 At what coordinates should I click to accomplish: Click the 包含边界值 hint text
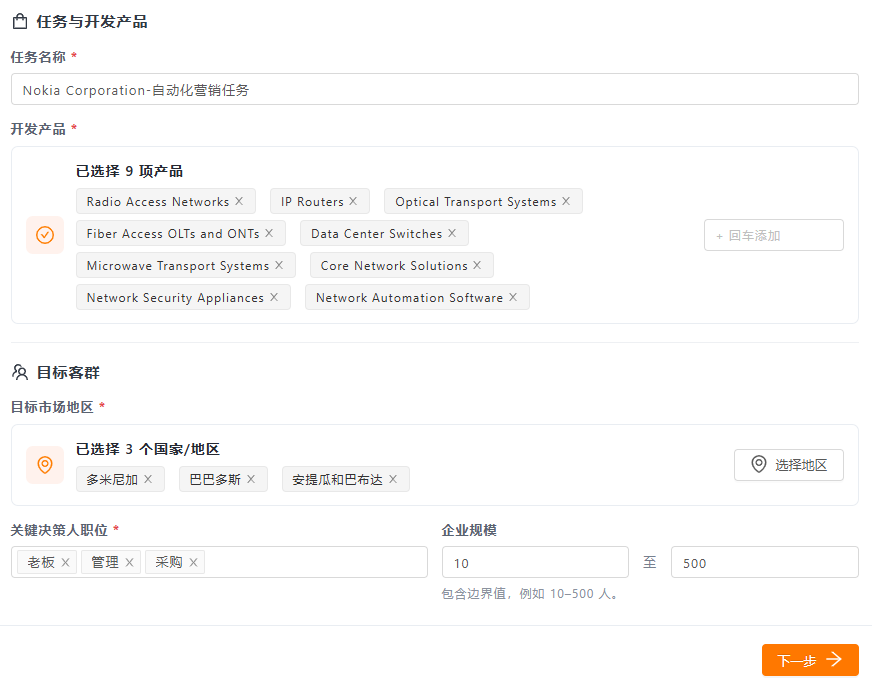point(530,594)
